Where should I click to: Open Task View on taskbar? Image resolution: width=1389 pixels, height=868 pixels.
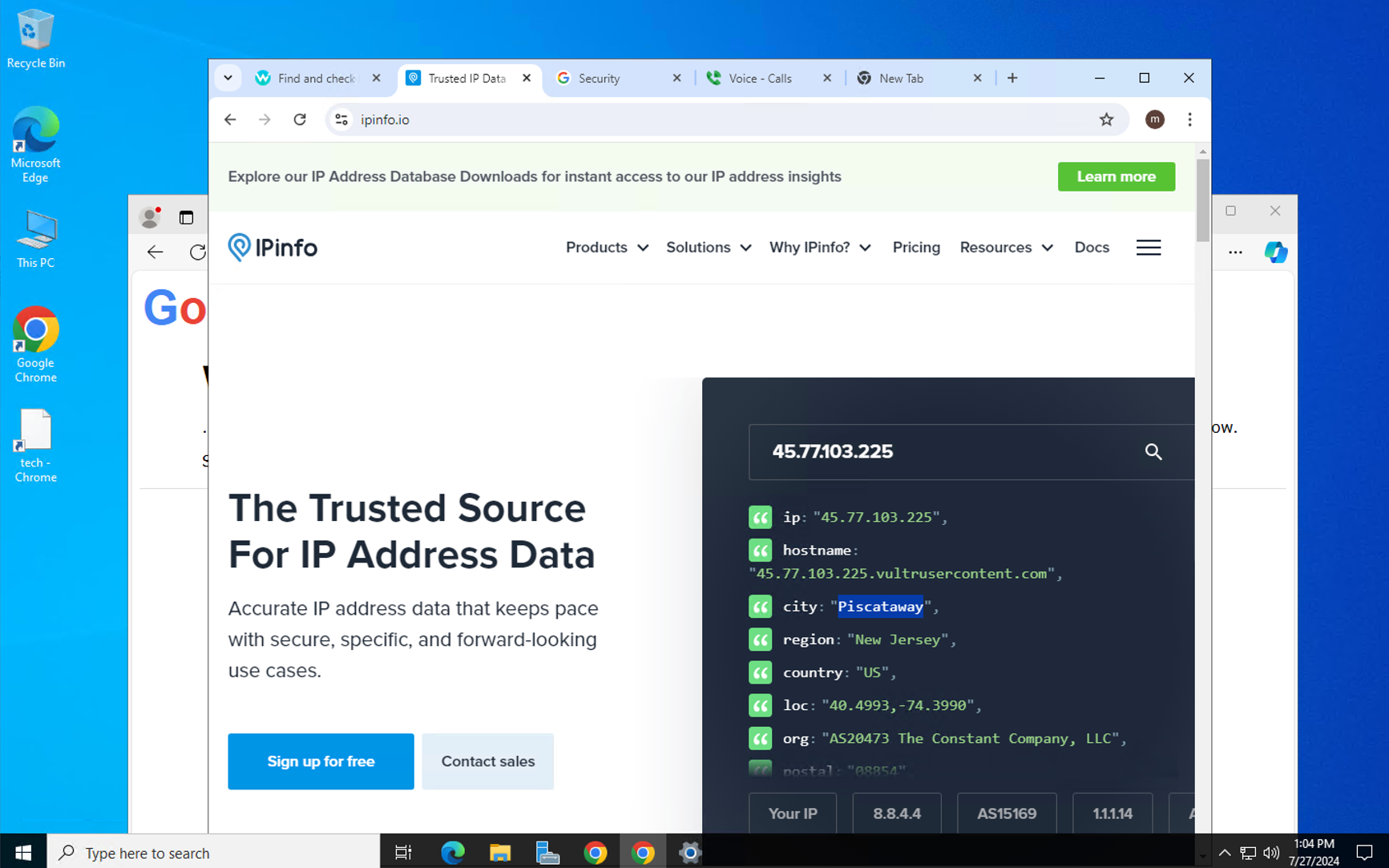pyautogui.click(x=403, y=853)
